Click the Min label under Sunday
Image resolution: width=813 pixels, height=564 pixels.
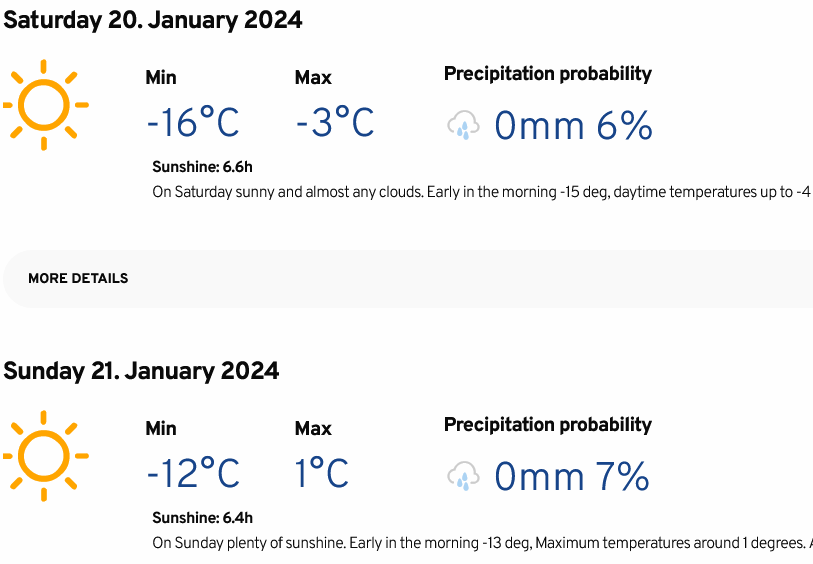[161, 429]
